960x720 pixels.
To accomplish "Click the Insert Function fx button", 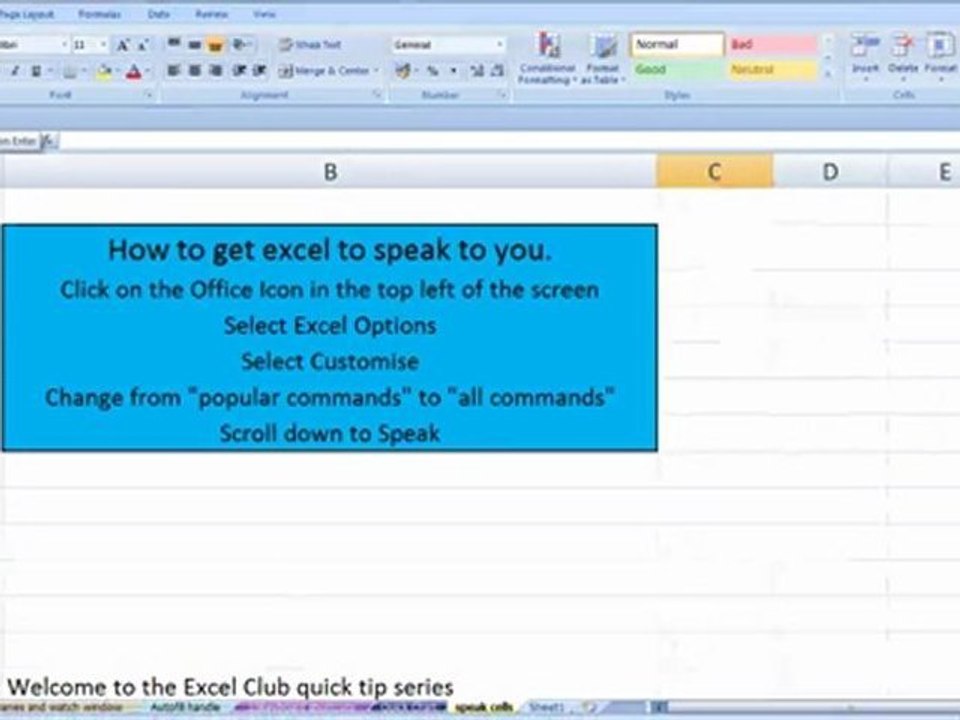I will [50, 141].
